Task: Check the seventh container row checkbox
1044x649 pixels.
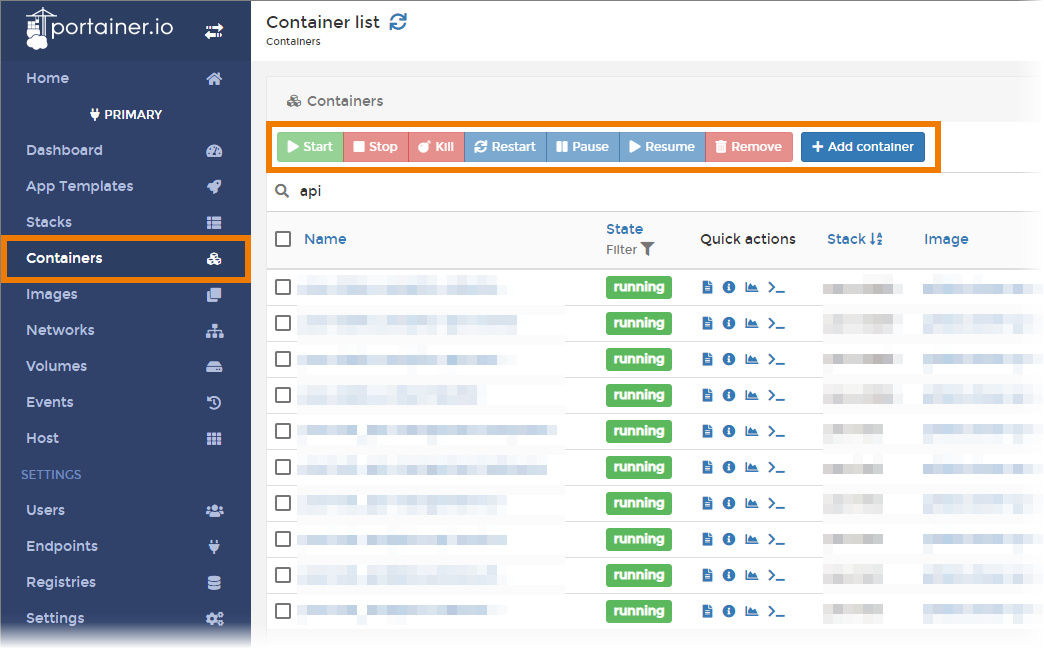Action: tap(283, 503)
